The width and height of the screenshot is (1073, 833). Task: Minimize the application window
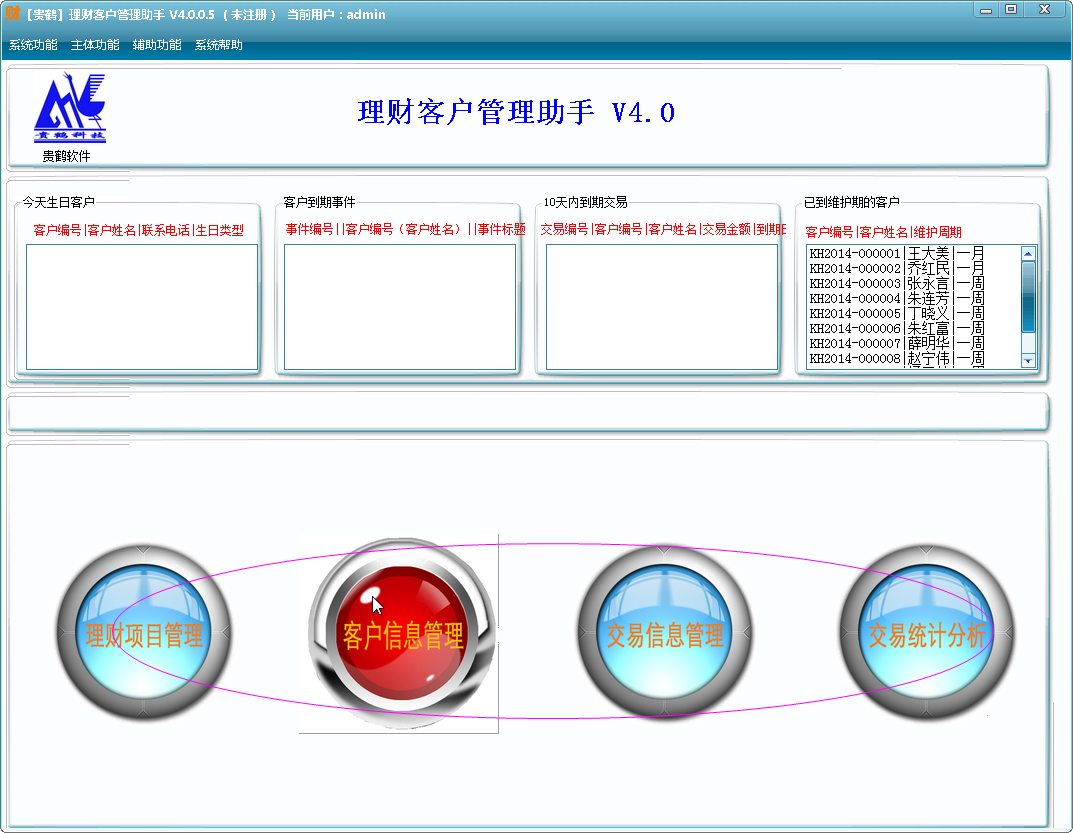pyautogui.click(x=986, y=10)
